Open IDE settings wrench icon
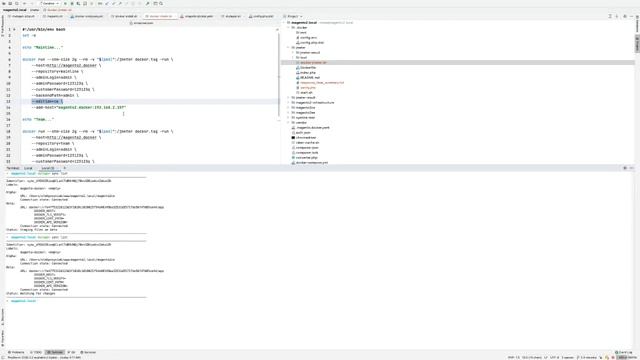Image resolution: width=640 pixels, height=360 pixels. point(147,3)
